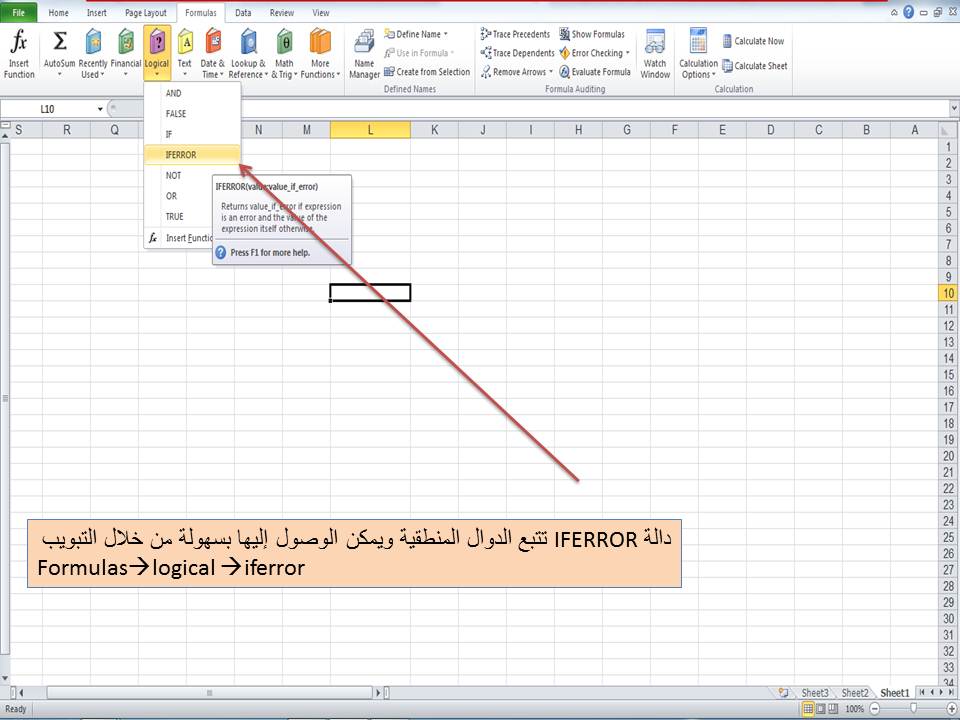The image size is (960, 720).
Task: Switch to the Home tab
Action: [x=58, y=12]
